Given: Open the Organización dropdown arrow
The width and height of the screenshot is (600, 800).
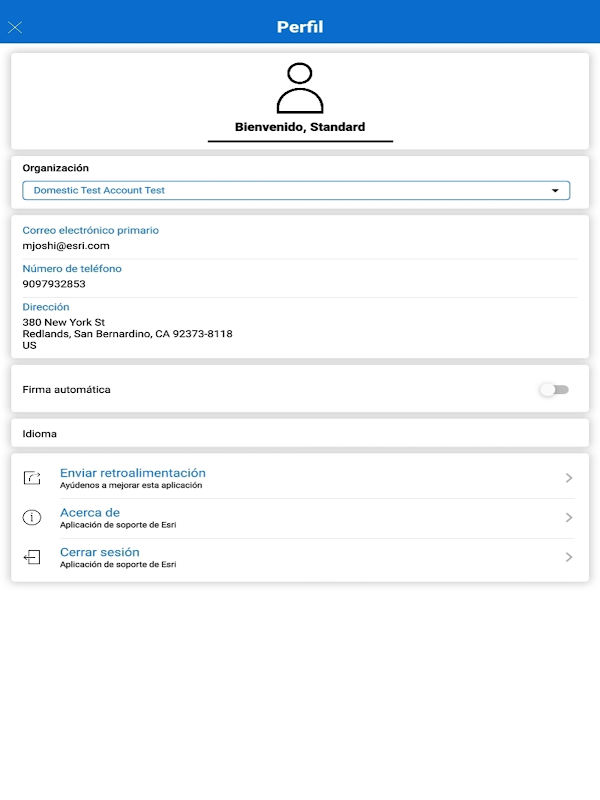Looking at the screenshot, I should [x=555, y=191].
